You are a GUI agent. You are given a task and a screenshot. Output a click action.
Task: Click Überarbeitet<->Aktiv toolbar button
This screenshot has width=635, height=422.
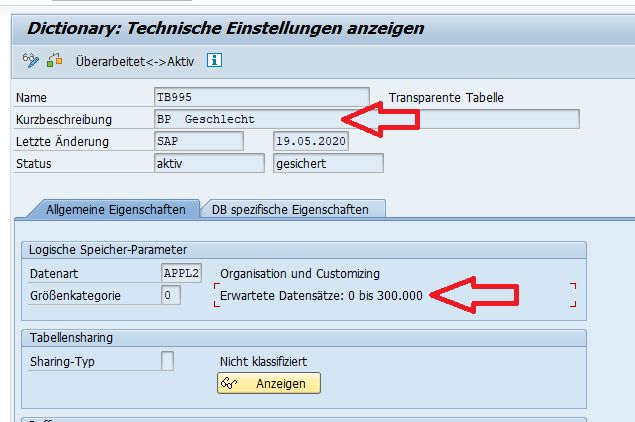coord(135,62)
